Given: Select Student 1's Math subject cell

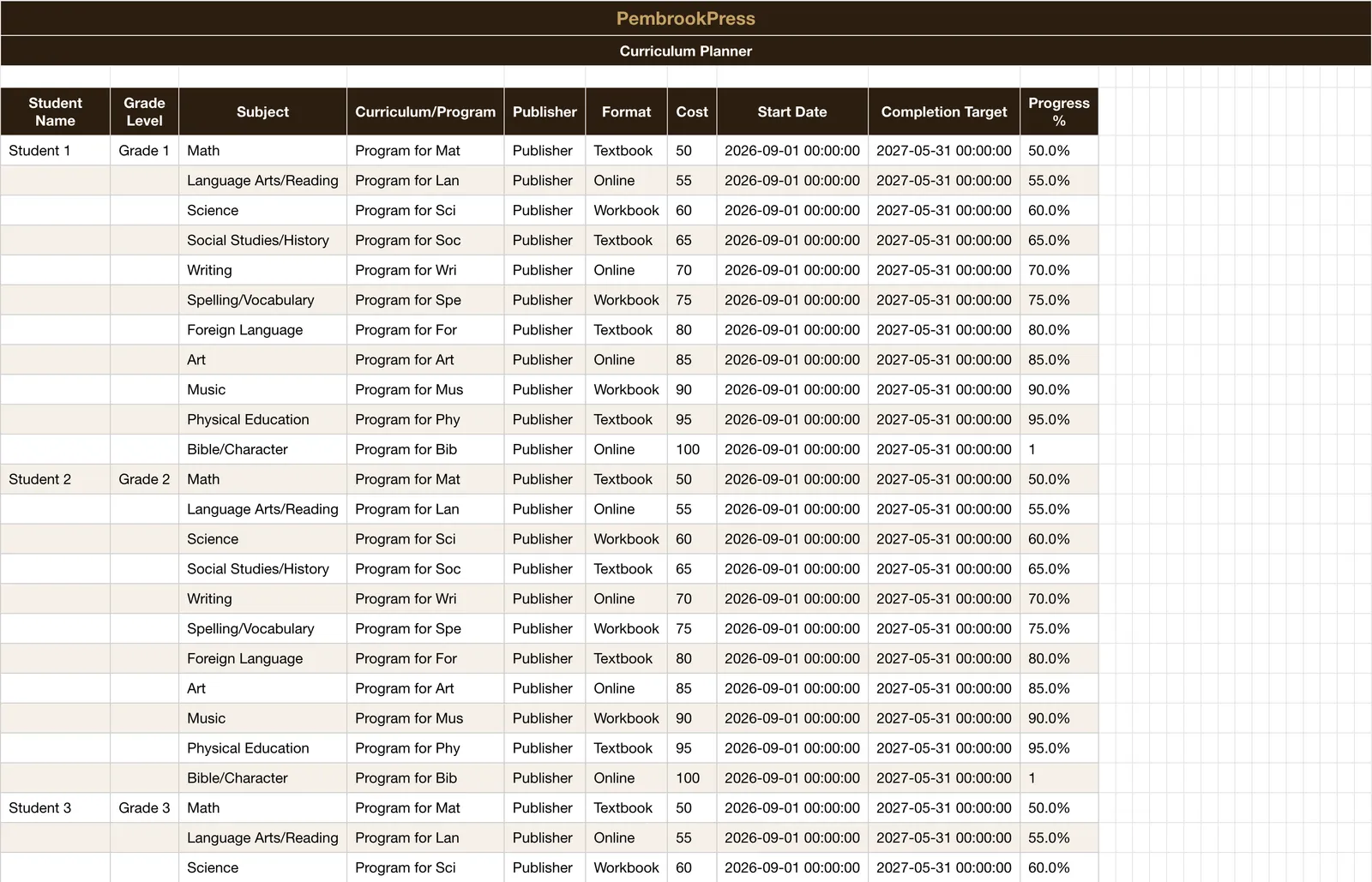Looking at the screenshot, I should (262, 150).
